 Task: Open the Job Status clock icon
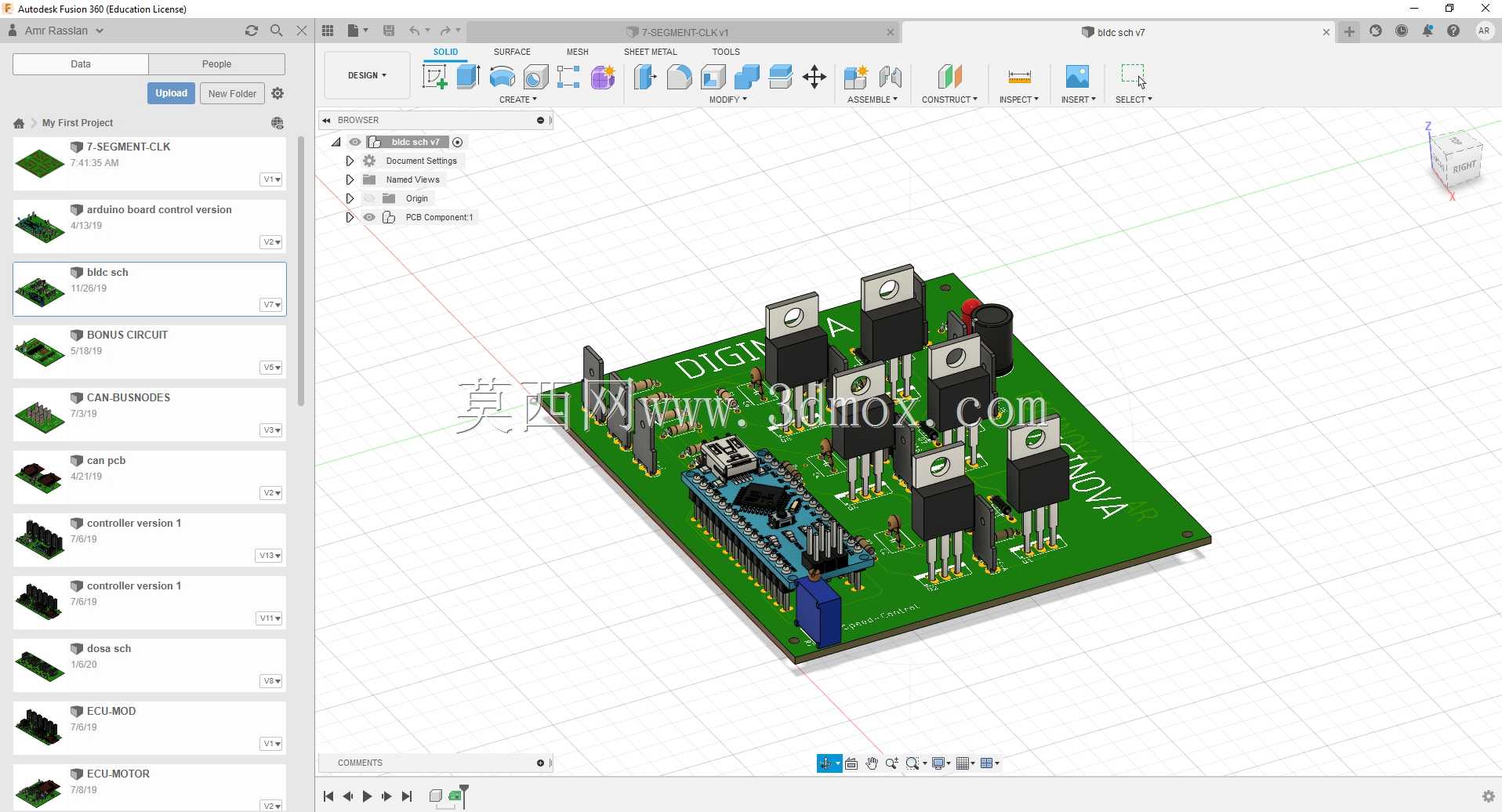[x=1402, y=31]
